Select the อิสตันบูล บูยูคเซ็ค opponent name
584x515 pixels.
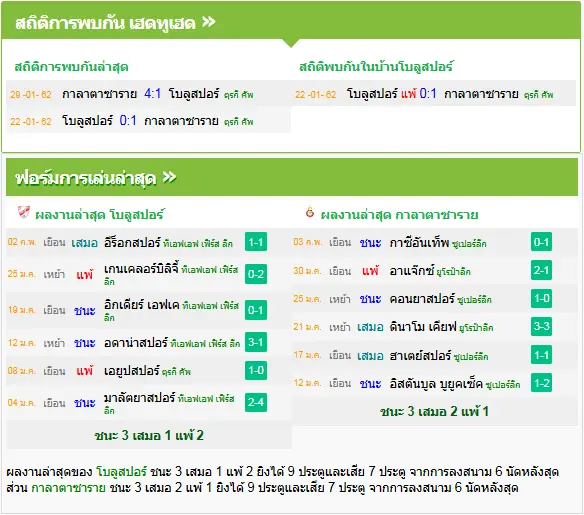click(x=436, y=384)
